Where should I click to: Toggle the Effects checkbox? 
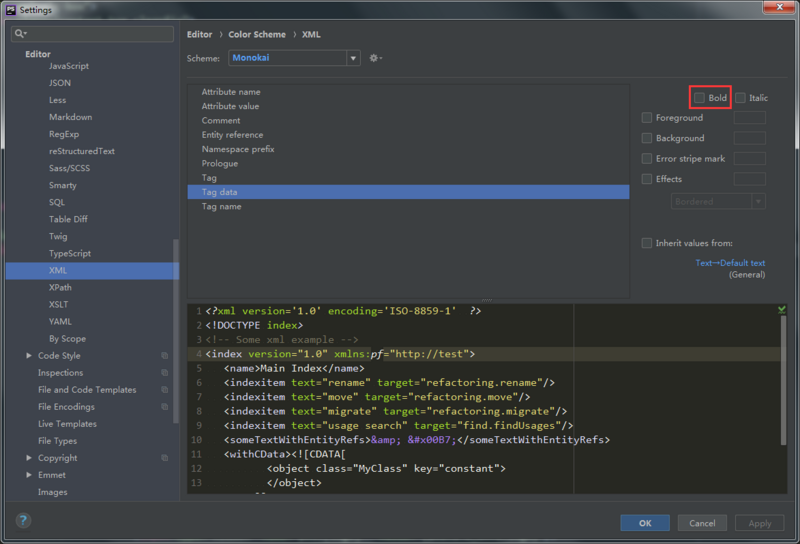pyautogui.click(x=646, y=179)
